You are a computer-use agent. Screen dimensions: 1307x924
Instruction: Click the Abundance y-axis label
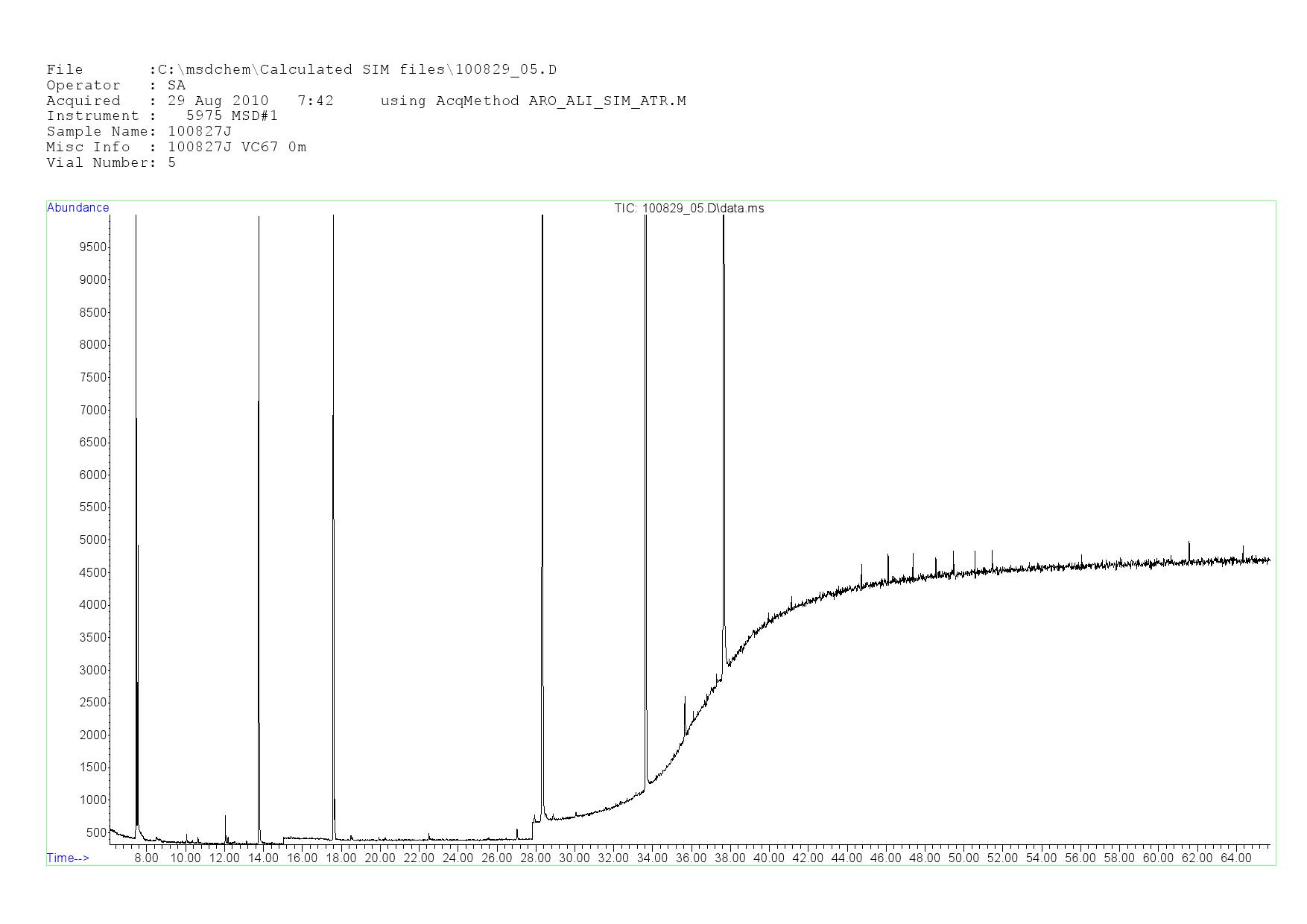click(x=77, y=208)
